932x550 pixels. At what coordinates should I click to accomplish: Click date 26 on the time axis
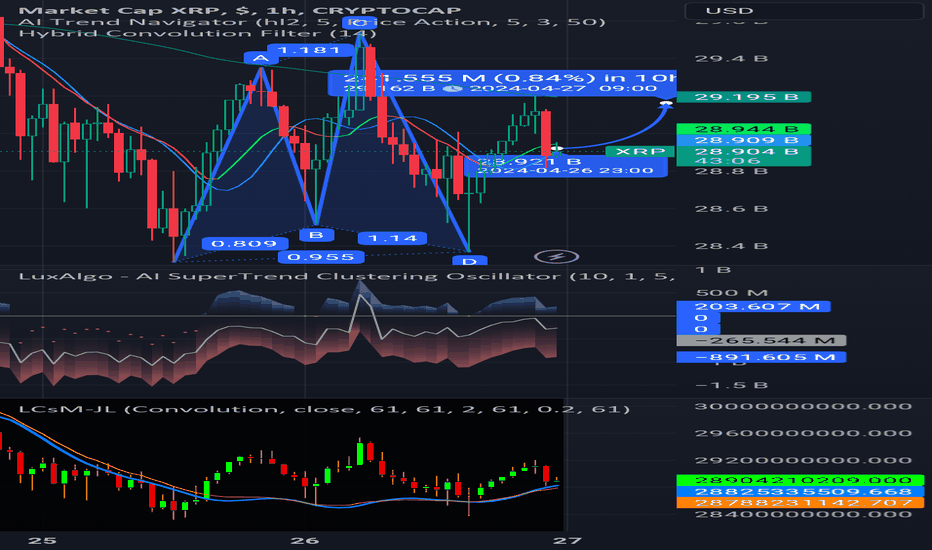tap(304, 540)
